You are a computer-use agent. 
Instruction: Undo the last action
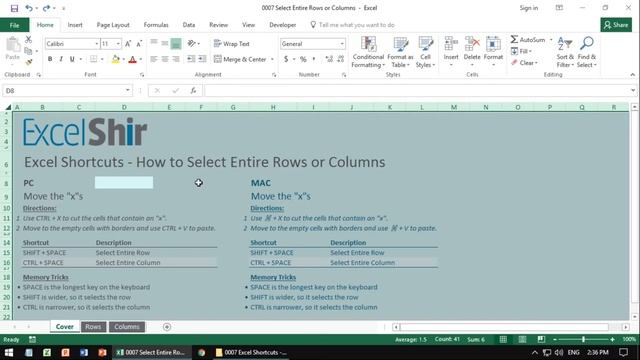[29, 8]
